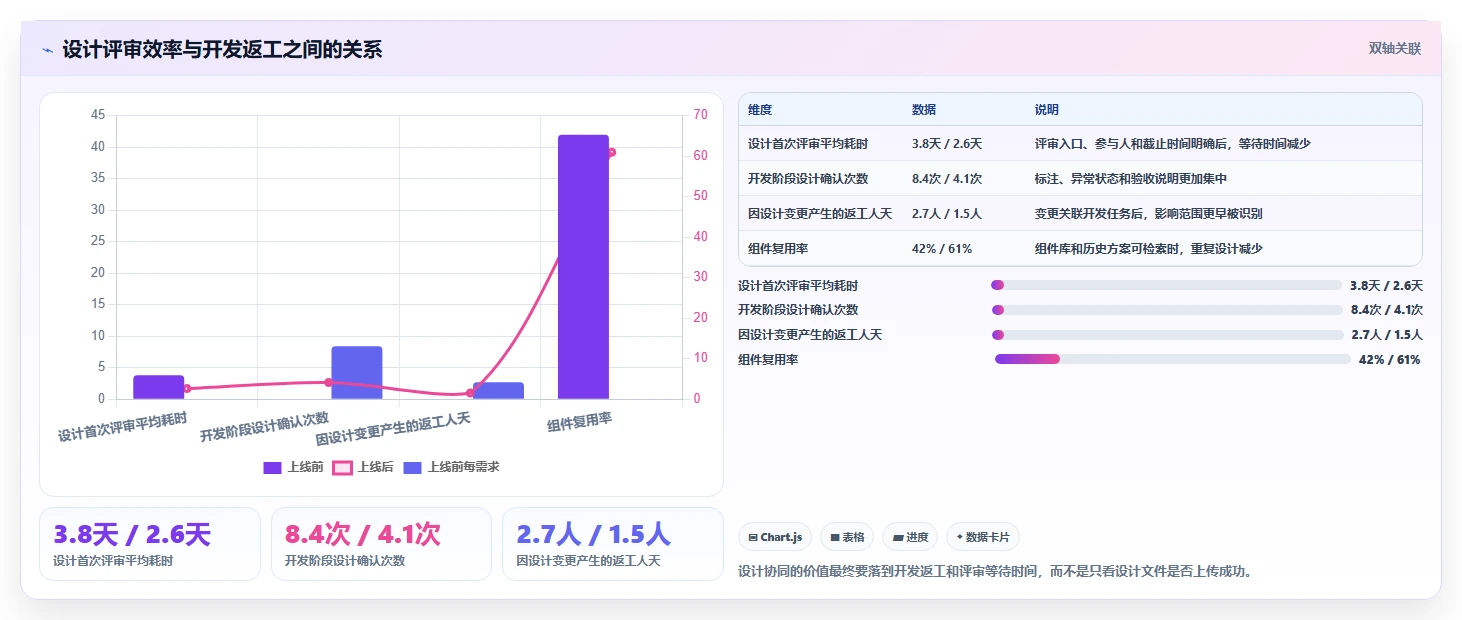
Task: Click table cell 3.8天 / 2.6天
Action: click(x=947, y=144)
